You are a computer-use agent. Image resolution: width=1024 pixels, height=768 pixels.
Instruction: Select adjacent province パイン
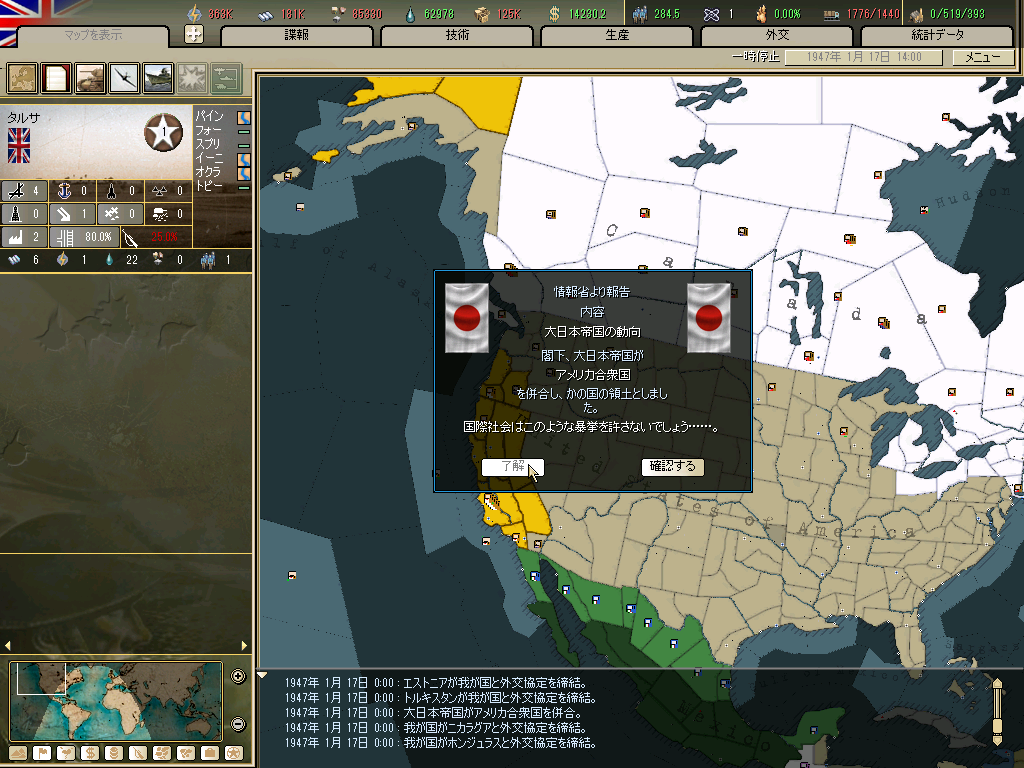pyautogui.click(x=209, y=116)
